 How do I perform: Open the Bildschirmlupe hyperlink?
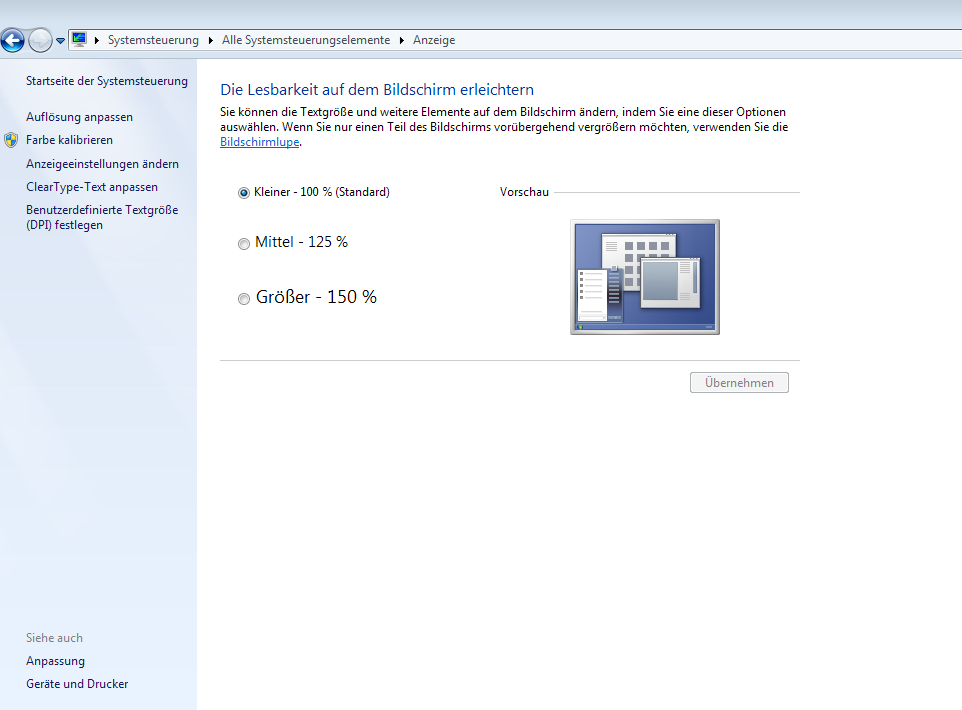(x=260, y=142)
